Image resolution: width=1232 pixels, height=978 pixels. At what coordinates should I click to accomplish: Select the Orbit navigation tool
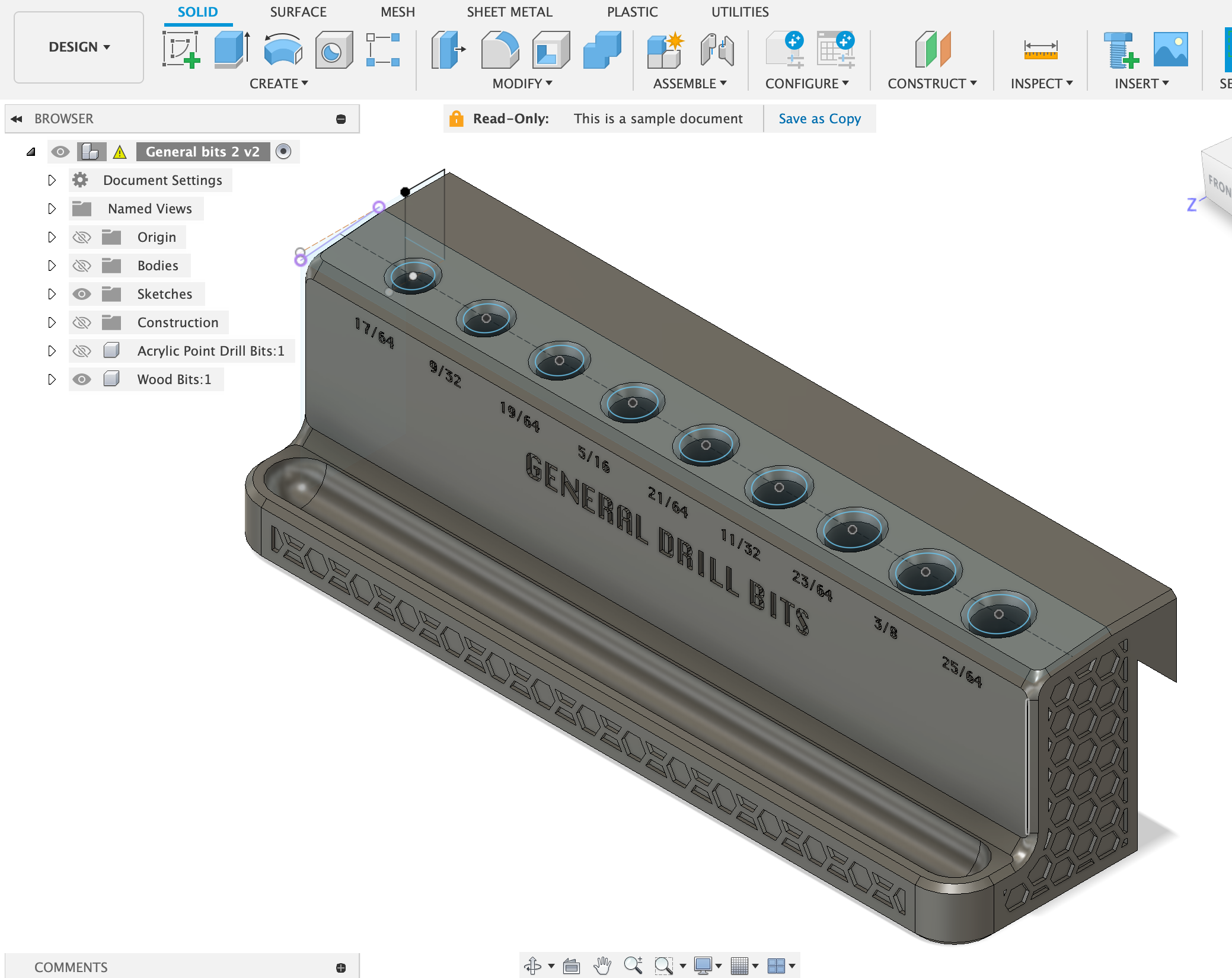pyautogui.click(x=533, y=966)
